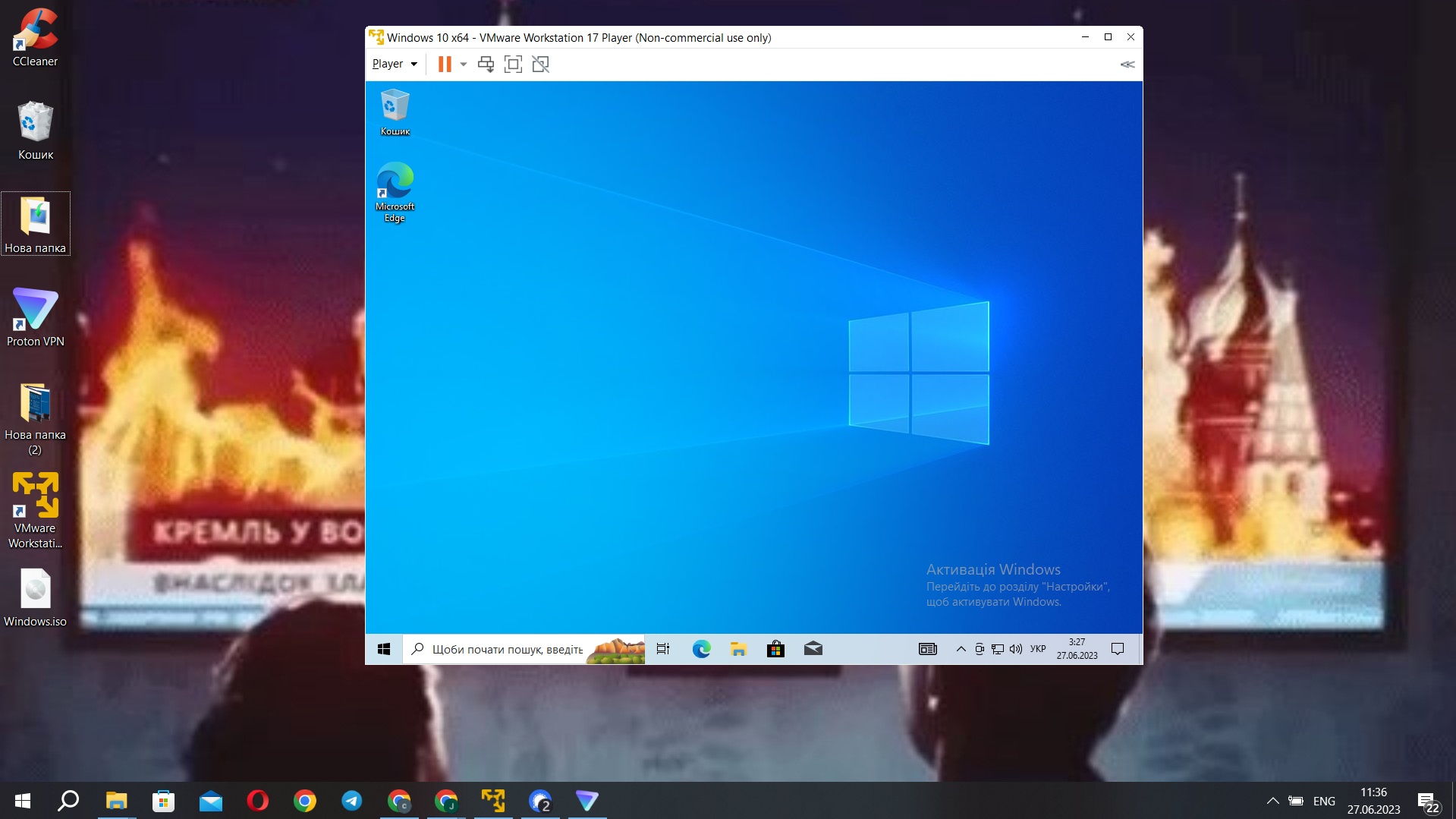Switch to VMware Player on host taskbar
Viewport: 1456px width, 819px height.
[x=493, y=801]
